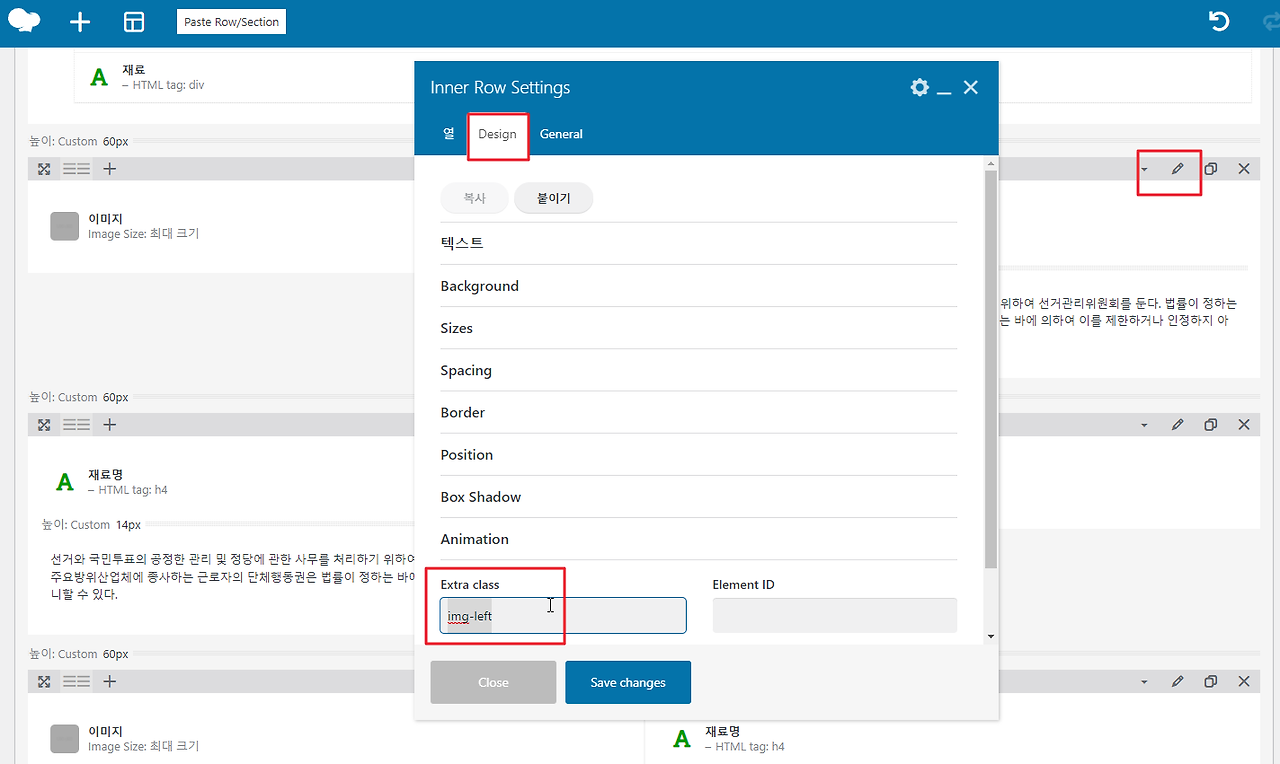Change column layout of the middle inner row
This screenshot has width=1280, height=764.
77,425
